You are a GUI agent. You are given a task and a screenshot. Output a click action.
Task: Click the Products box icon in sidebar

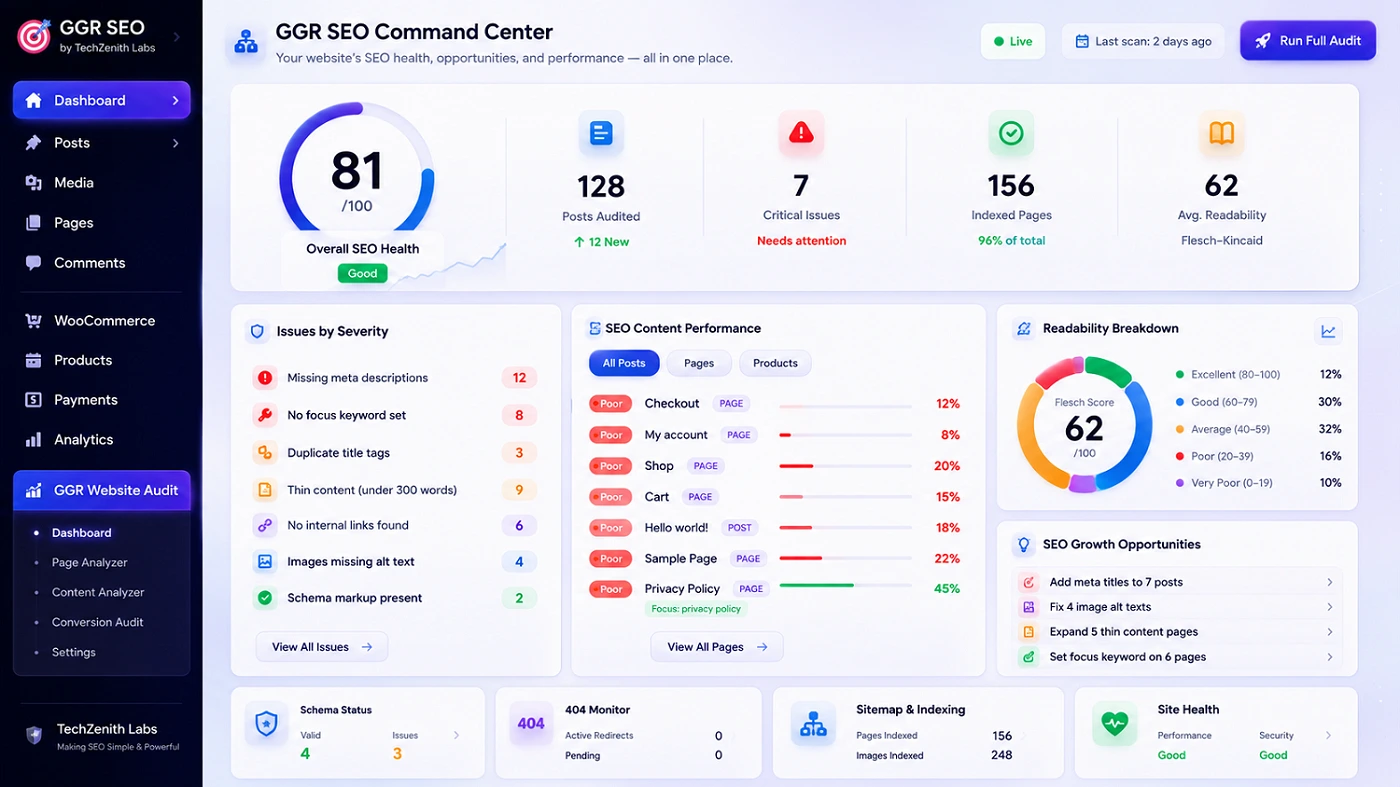tap(34, 360)
